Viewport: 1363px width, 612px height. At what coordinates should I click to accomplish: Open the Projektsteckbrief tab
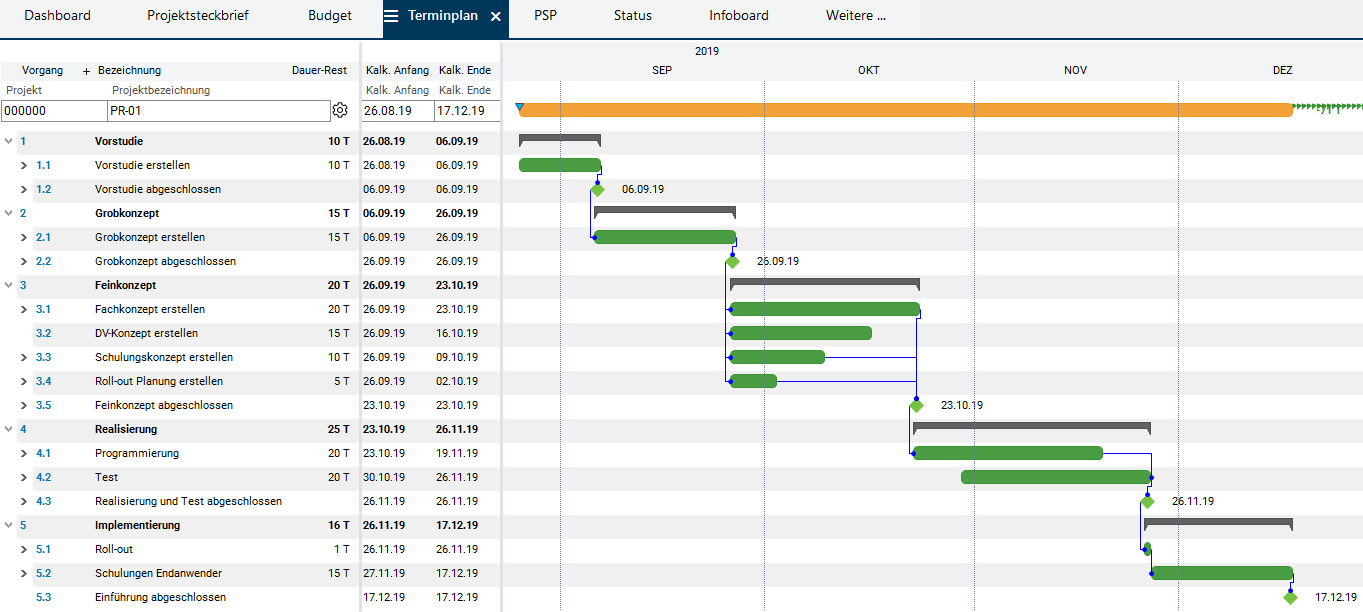[x=198, y=16]
